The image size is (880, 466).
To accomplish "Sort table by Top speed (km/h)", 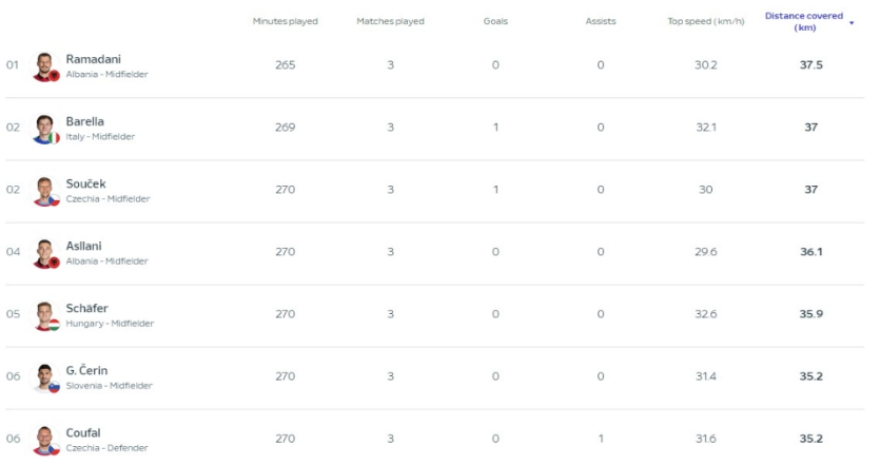I will click(705, 21).
